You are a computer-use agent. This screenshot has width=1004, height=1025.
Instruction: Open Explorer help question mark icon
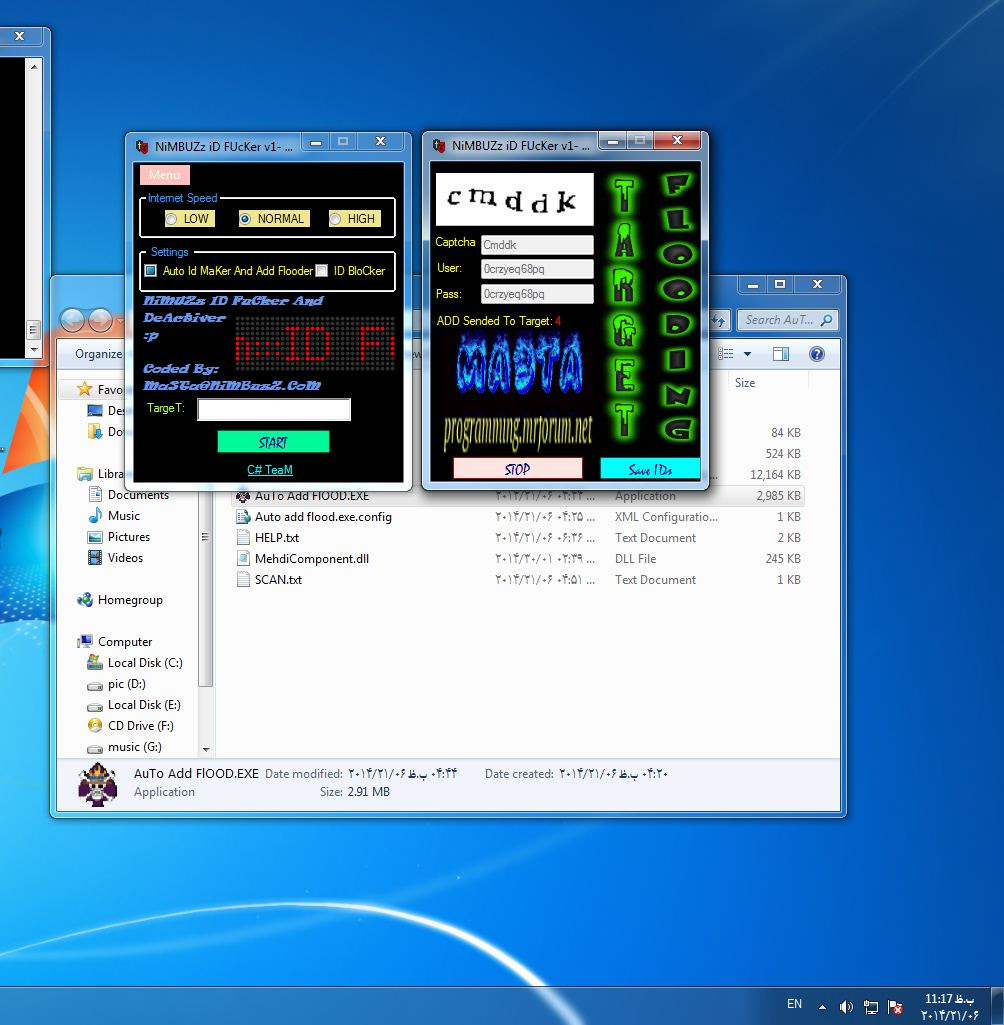[x=816, y=354]
